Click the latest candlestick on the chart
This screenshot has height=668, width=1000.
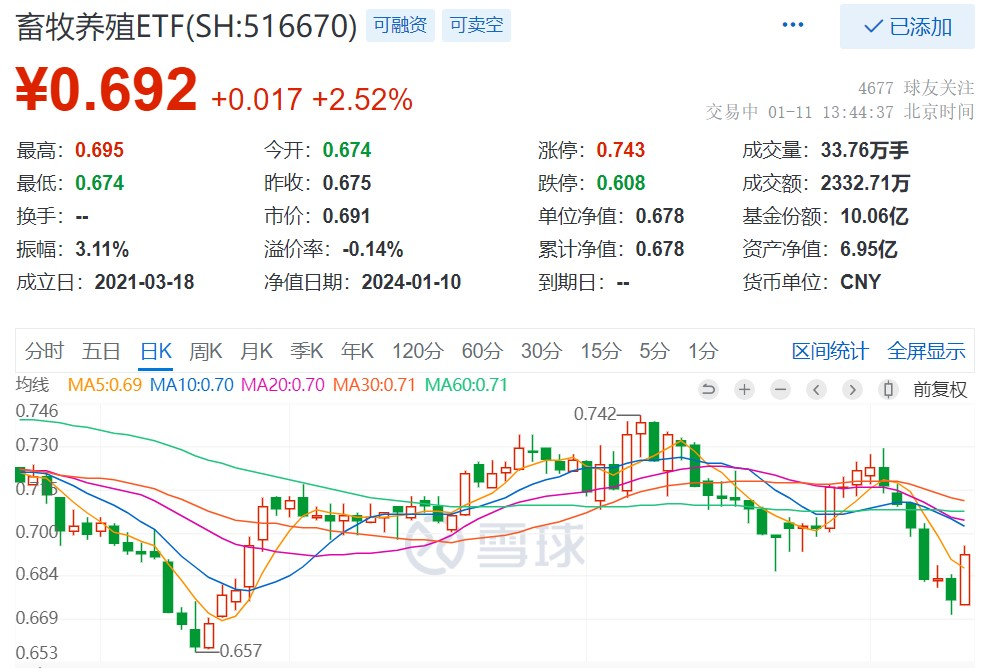[965, 578]
